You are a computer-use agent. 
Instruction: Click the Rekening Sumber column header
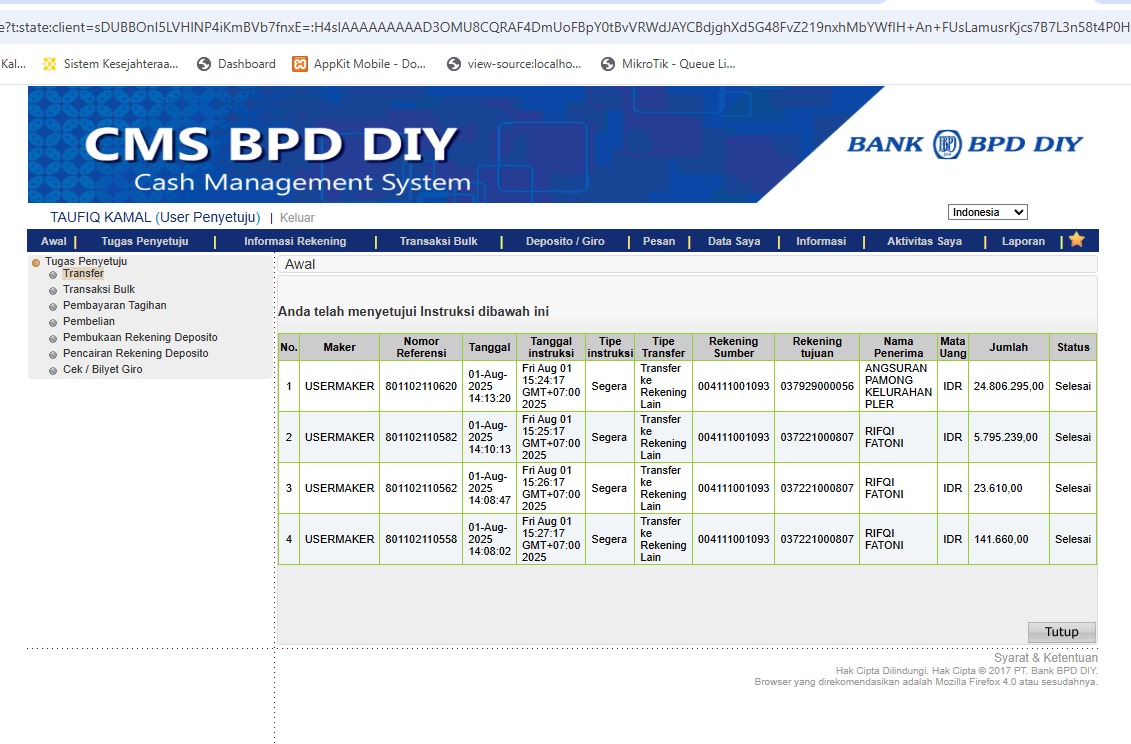(x=734, y=347)
